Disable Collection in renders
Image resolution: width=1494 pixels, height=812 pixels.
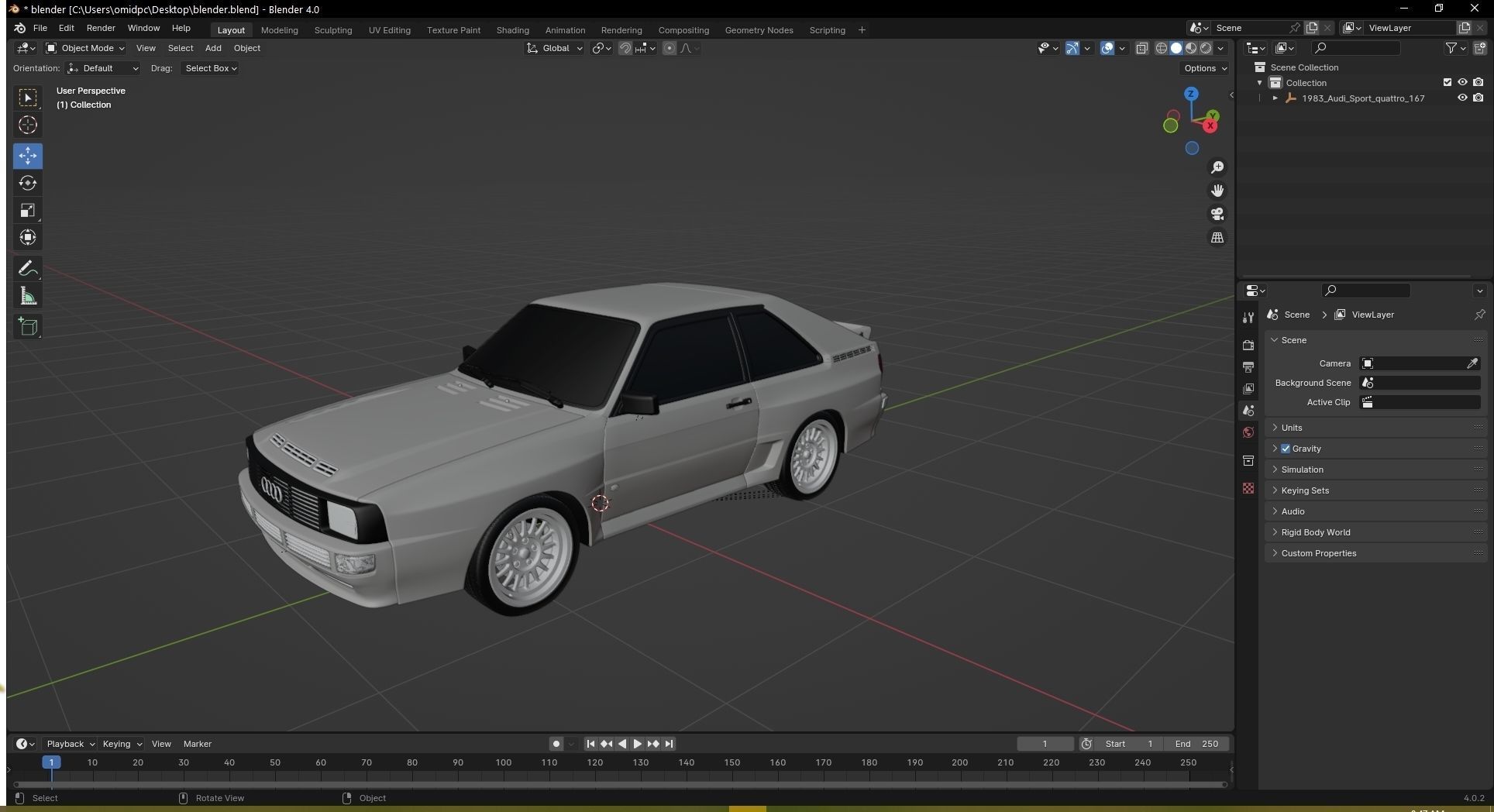(x=1479, y=82)
